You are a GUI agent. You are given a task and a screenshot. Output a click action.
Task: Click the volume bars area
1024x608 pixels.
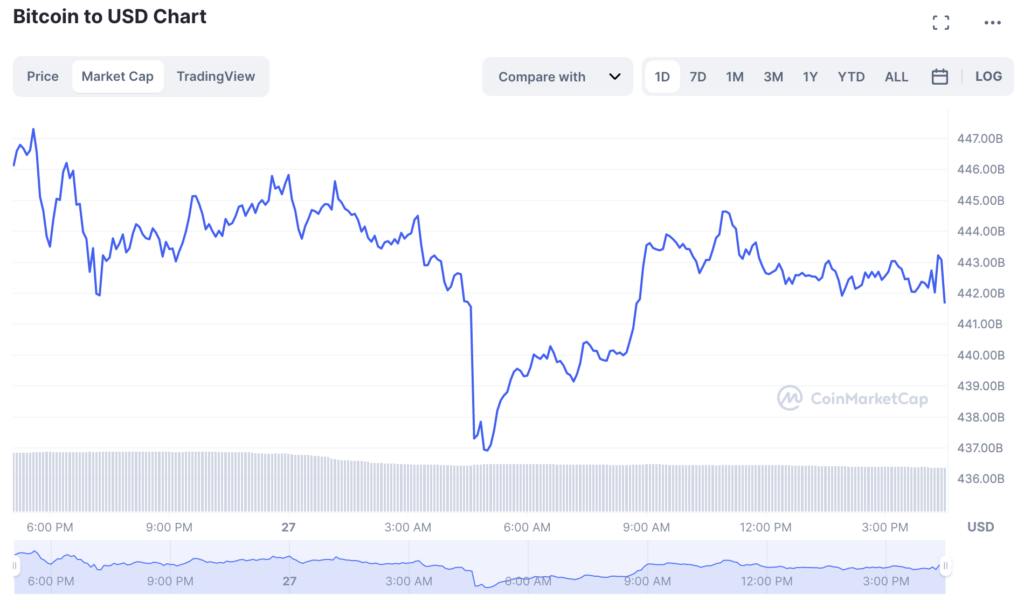tap(480, 485)
